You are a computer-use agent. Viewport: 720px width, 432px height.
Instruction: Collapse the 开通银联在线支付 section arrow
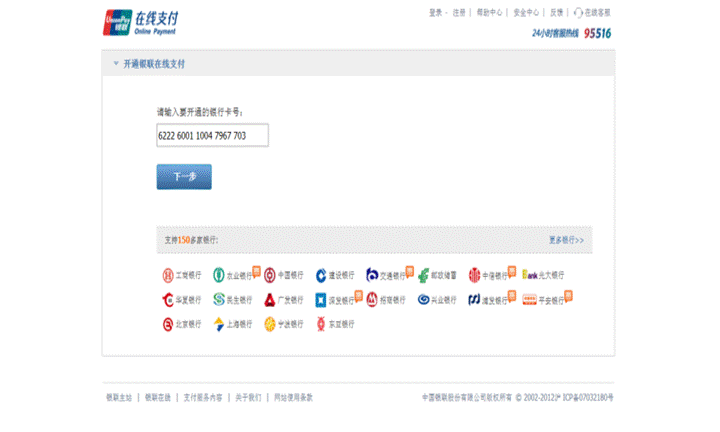pyautogui.click(x=115, y=64)
